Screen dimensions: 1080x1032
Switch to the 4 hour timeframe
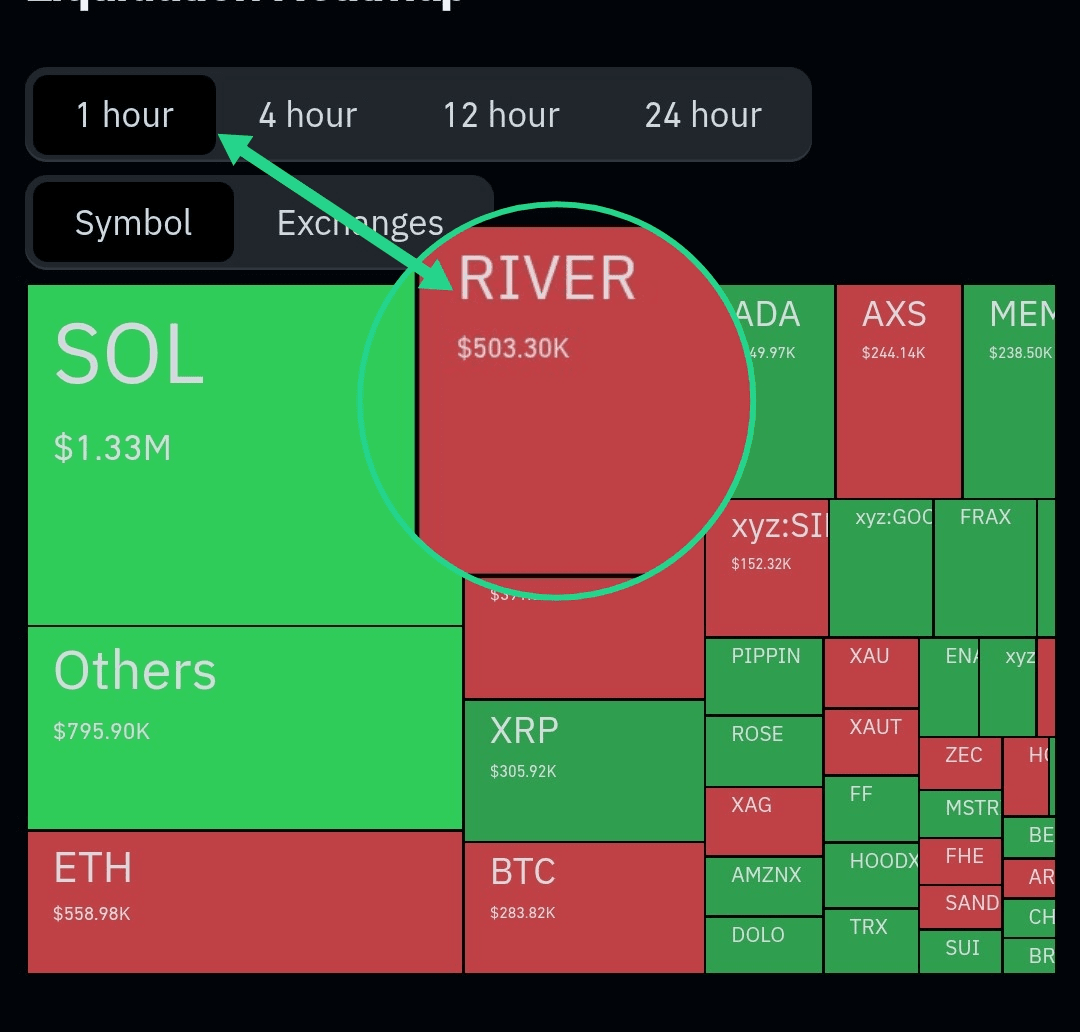(x=308, y=115)
